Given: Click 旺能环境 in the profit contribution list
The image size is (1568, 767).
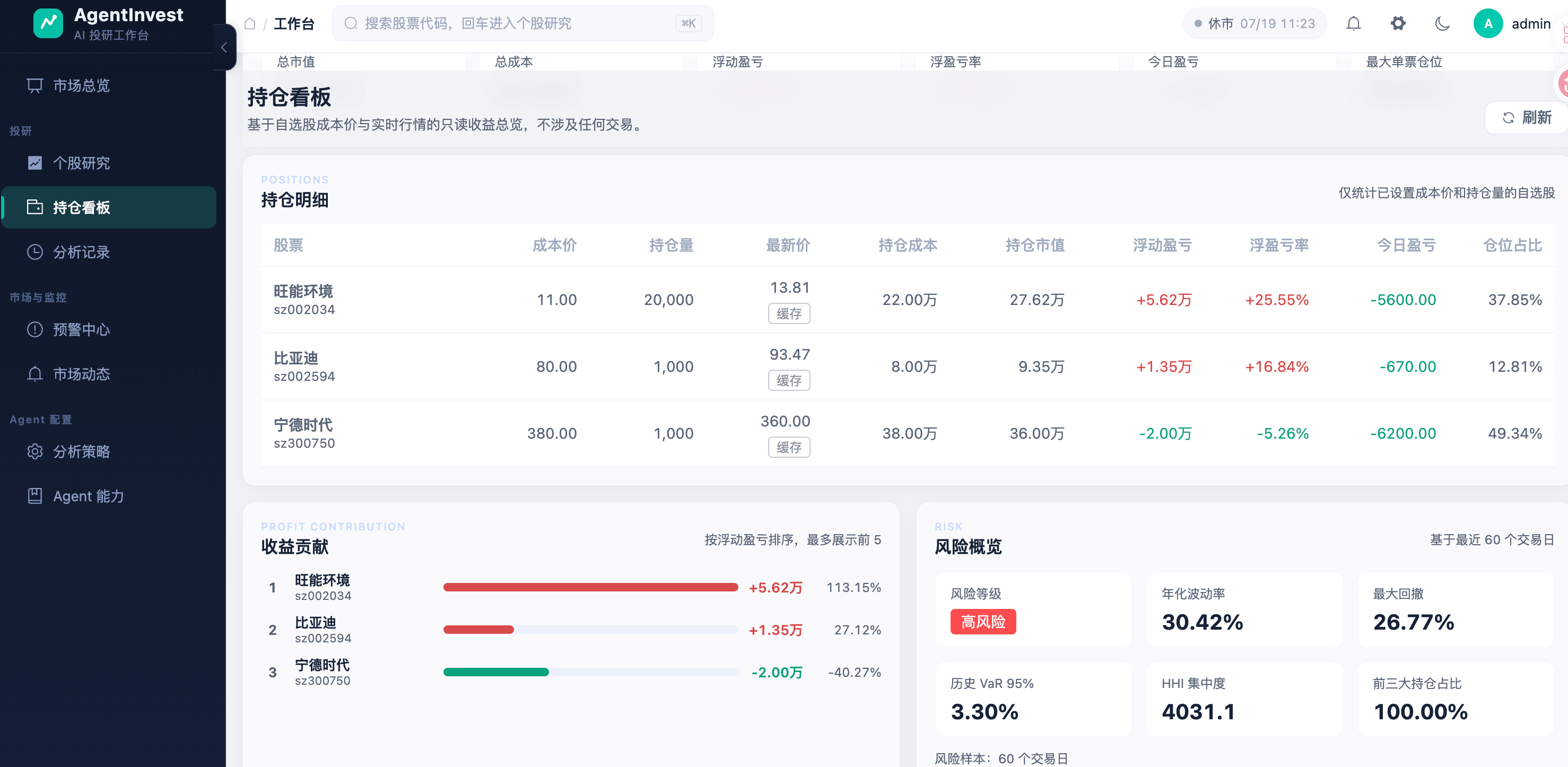Looking at the screenshot, I should pos(322,581).
